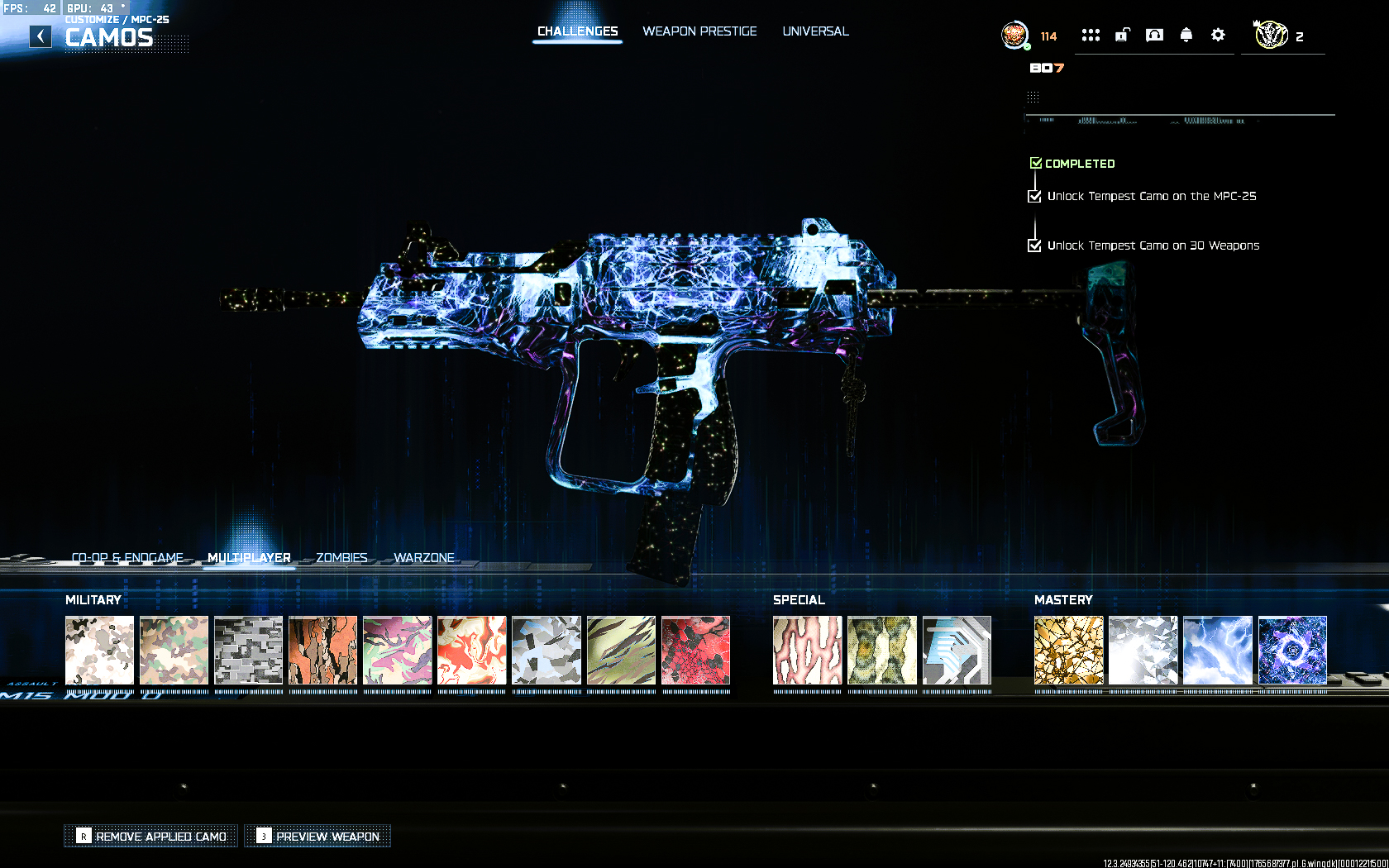Viewport: 1389px width, 868px height.
Task: Switch to the Challenges tab
Action: click(578, 31)
